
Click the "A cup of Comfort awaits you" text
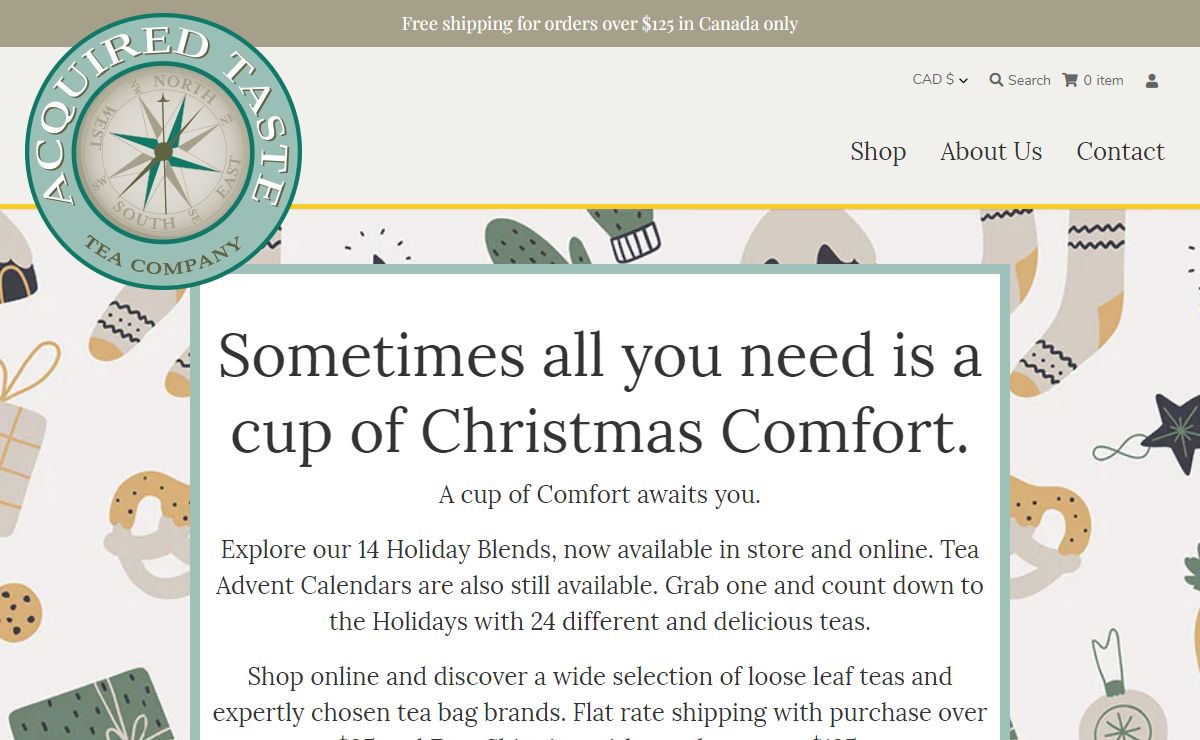coord(600,494)
